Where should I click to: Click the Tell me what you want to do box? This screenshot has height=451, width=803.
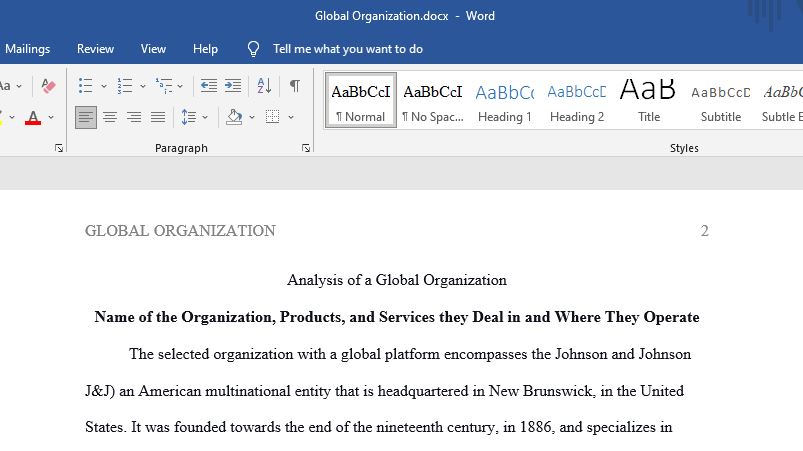pos(348,49)
